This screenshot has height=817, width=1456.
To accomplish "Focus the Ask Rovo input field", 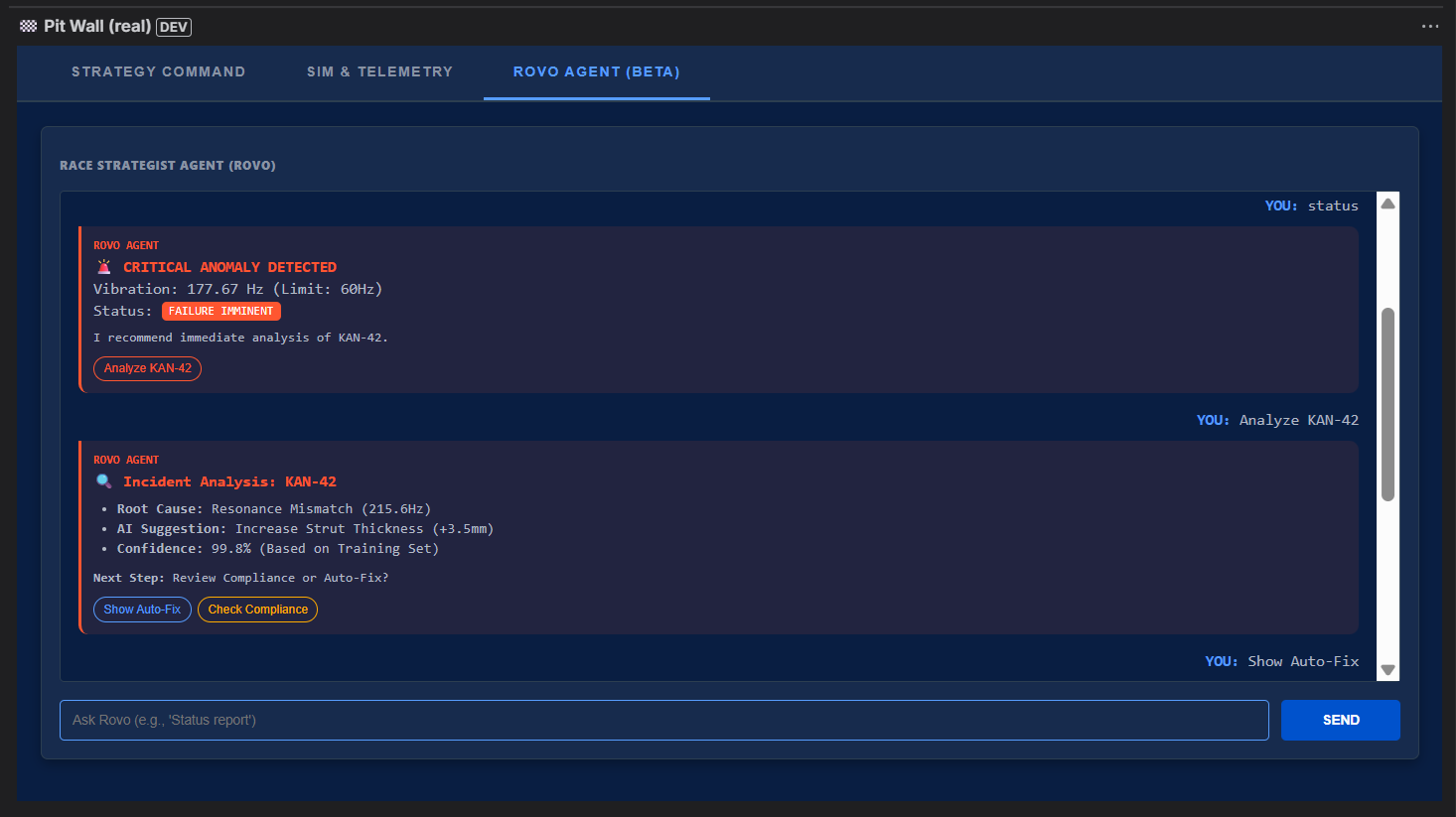I will (x=664, y=720).
